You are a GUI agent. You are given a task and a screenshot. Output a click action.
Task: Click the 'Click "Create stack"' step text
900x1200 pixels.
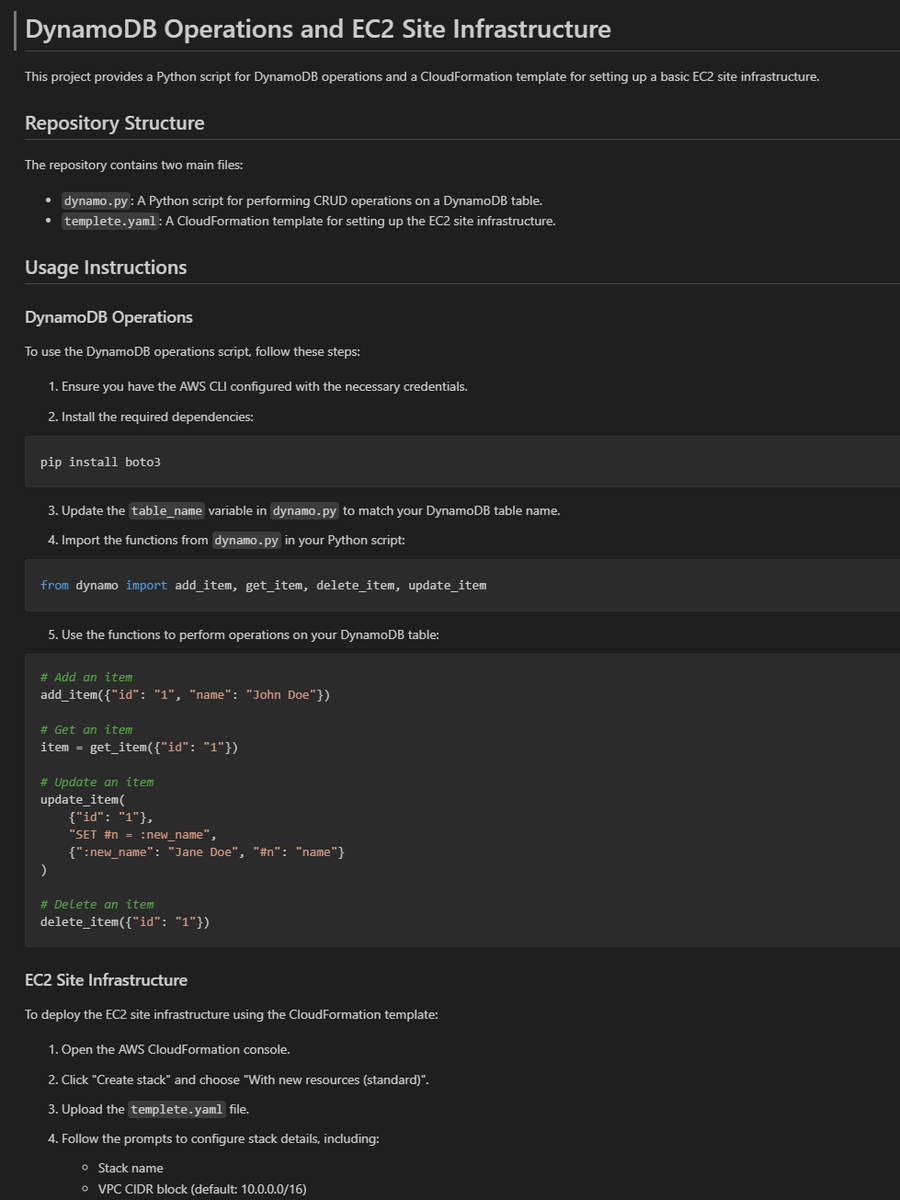(x=245, y=1080)
